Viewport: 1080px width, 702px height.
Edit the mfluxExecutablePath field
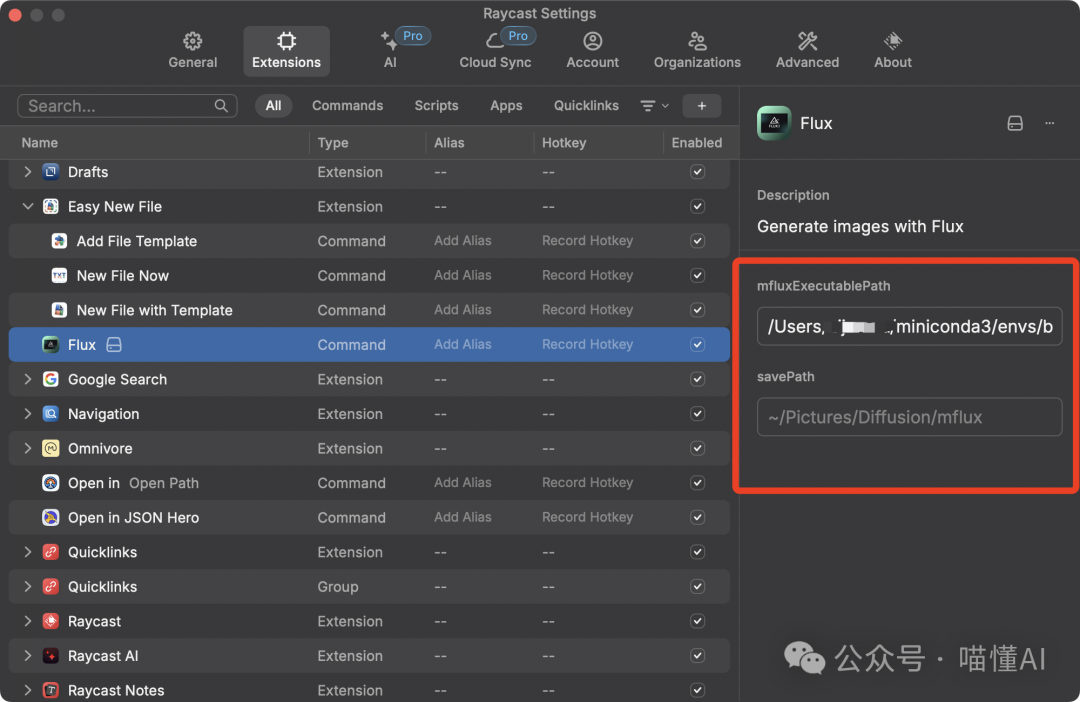click(909, 326)
